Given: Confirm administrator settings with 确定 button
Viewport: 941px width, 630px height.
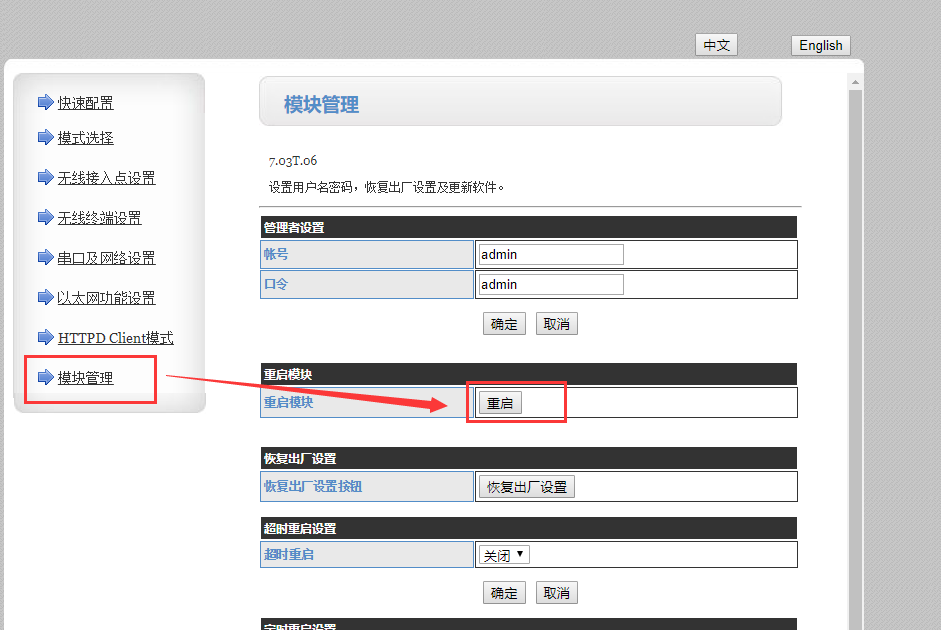Looking at the screenshot, I should [504, 324].
